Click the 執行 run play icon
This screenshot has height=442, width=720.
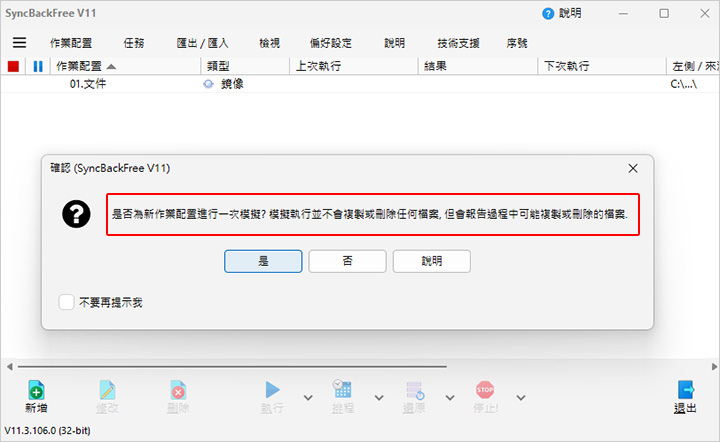pos(272,390)
